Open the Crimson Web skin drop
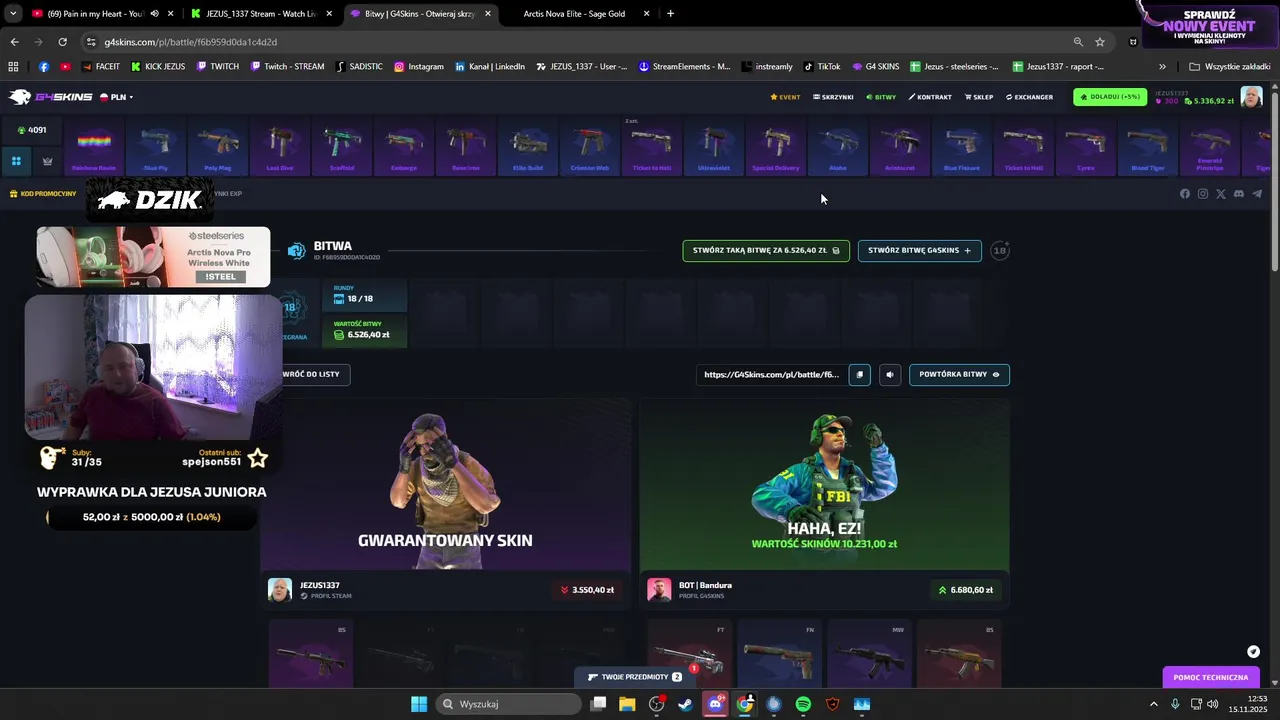 590,147
